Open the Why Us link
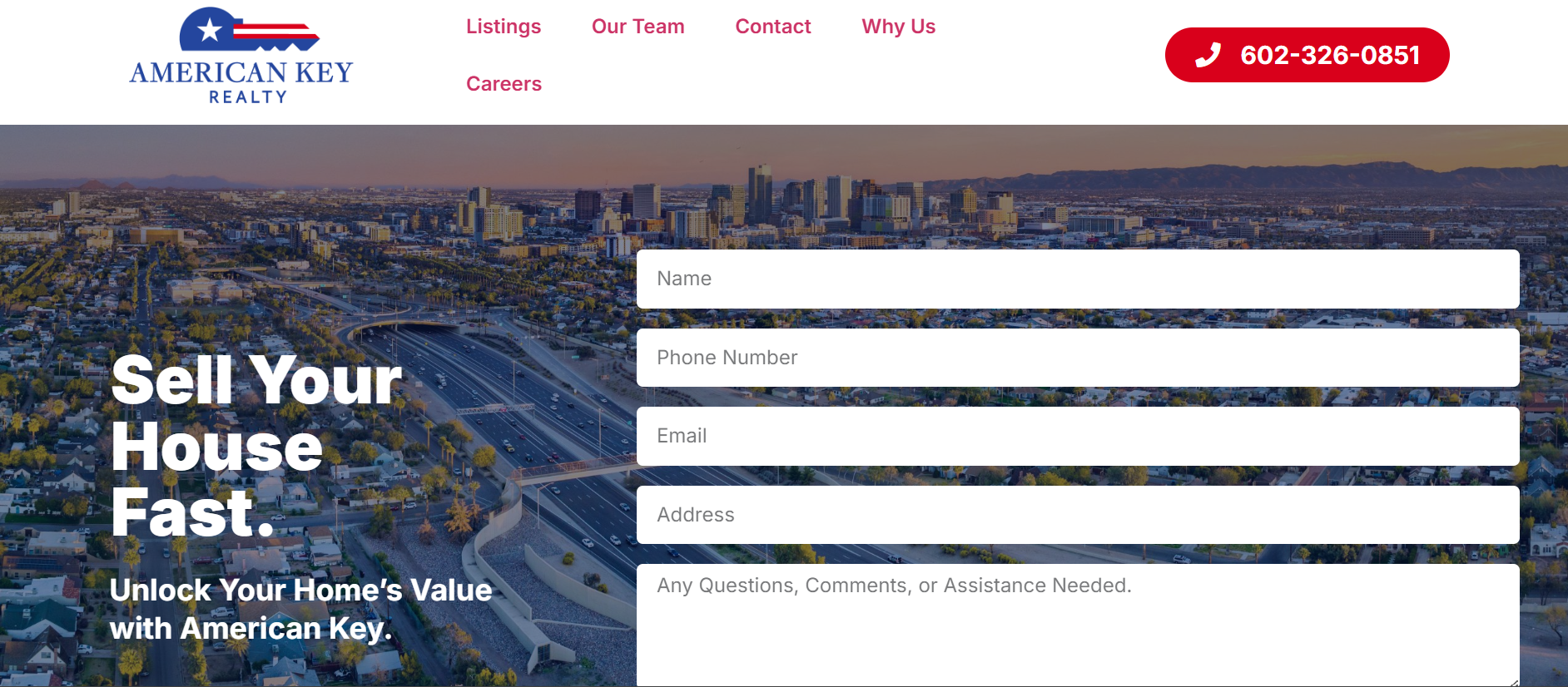 899,27
